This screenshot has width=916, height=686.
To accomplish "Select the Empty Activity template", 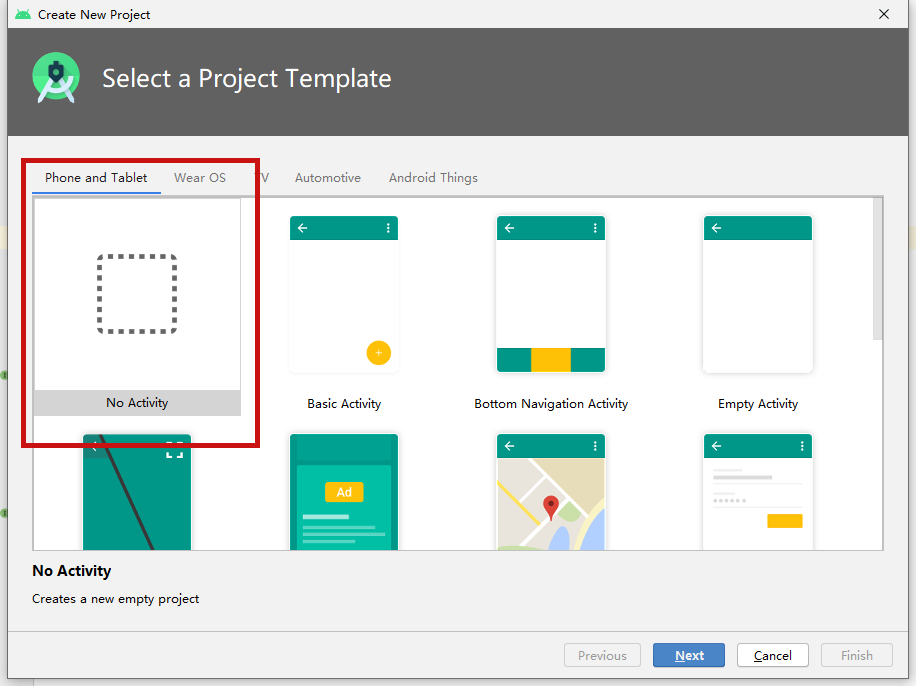I will coord(758,295).
